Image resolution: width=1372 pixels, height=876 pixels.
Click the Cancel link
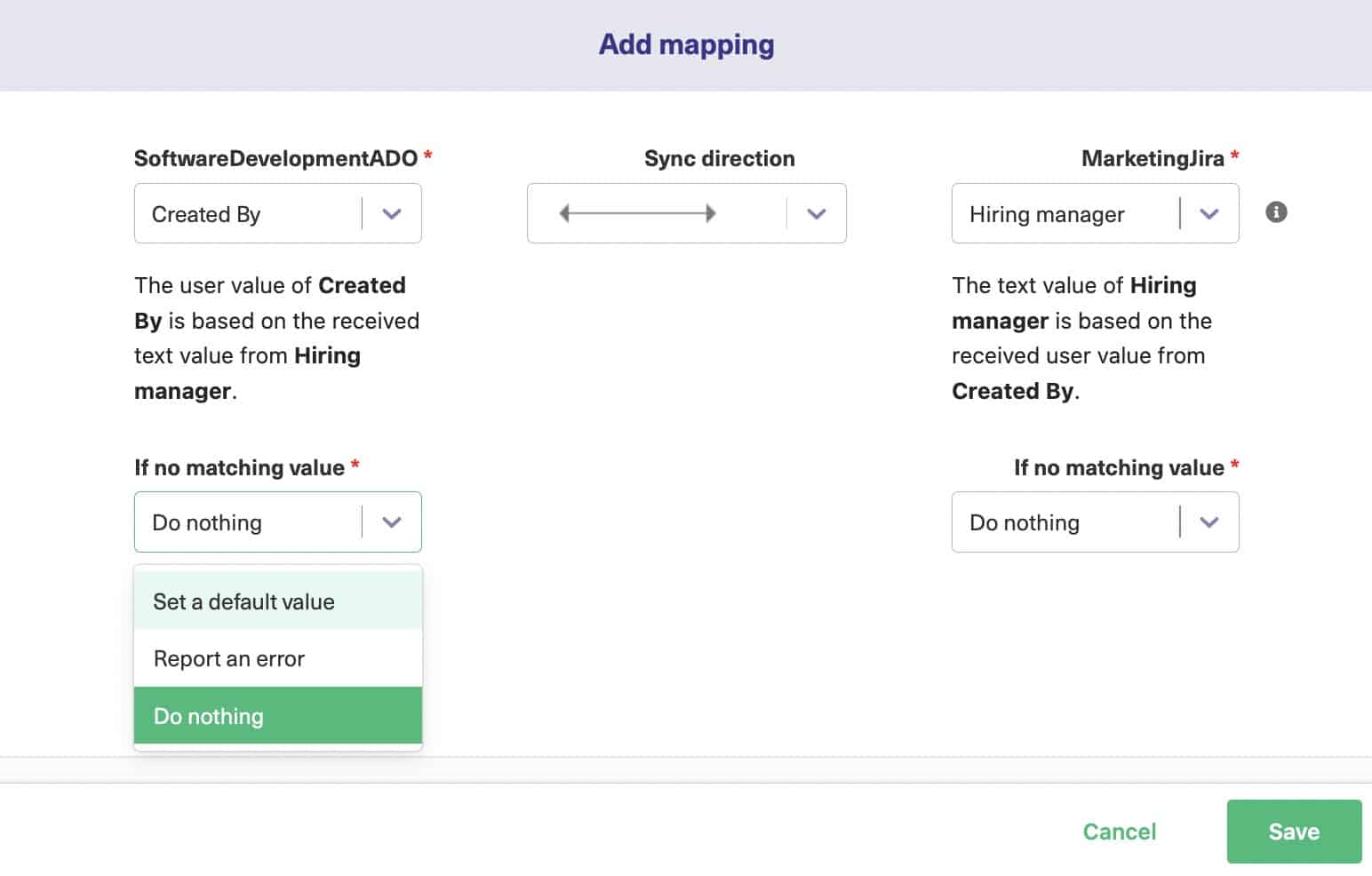1119,831
